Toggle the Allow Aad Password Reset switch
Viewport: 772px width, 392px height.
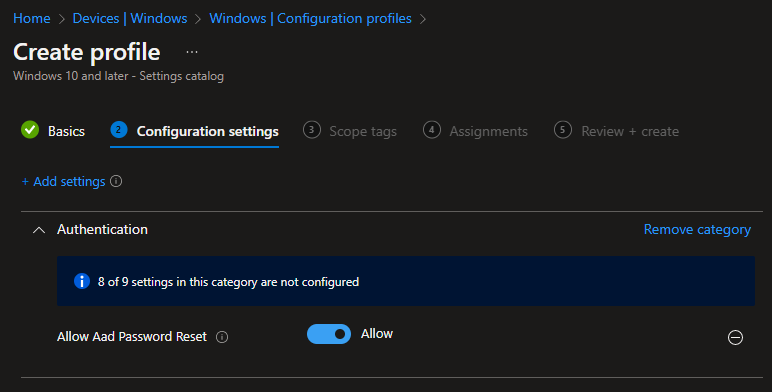coord(329,334)
